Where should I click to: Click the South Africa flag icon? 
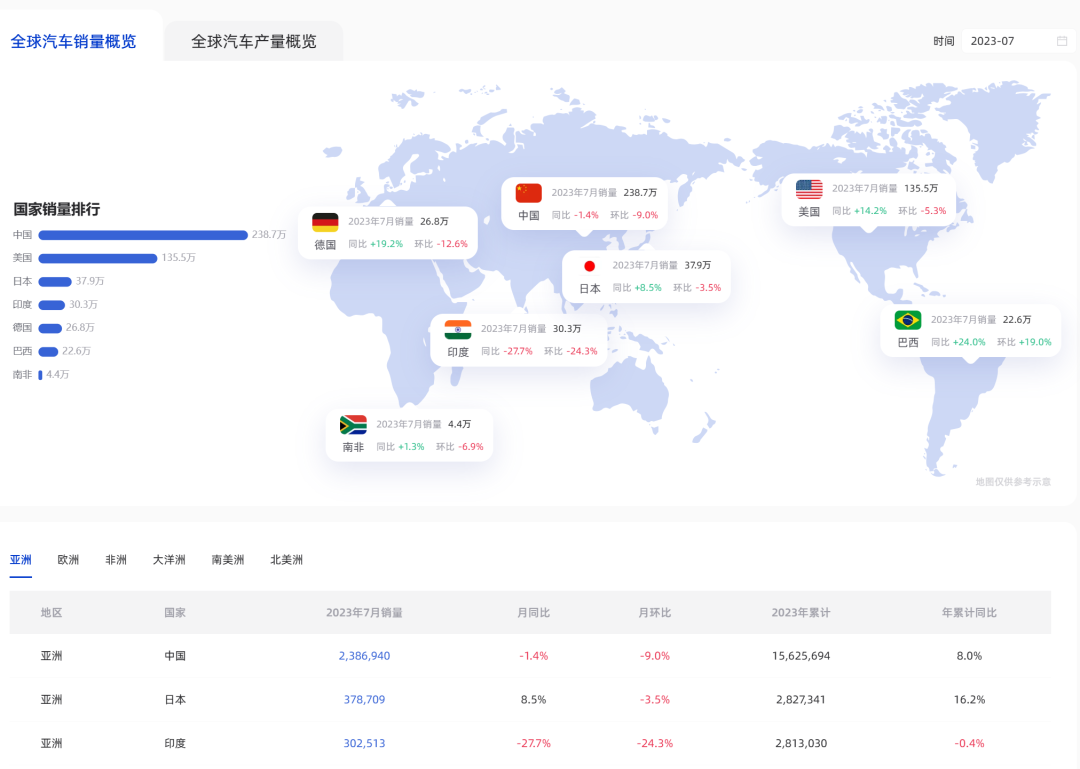[353, 425]
